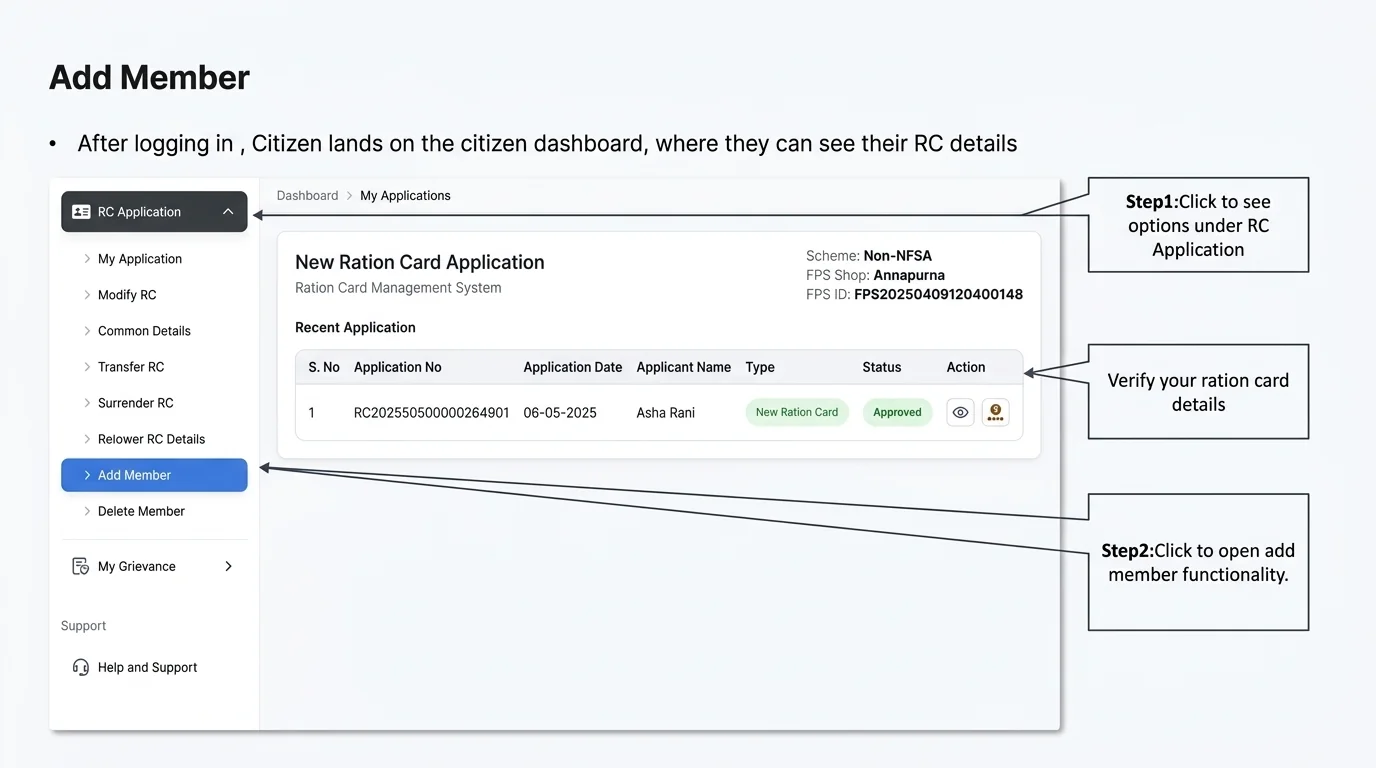Go to Dashboard via breadcrumb

[x=307, y=195]
